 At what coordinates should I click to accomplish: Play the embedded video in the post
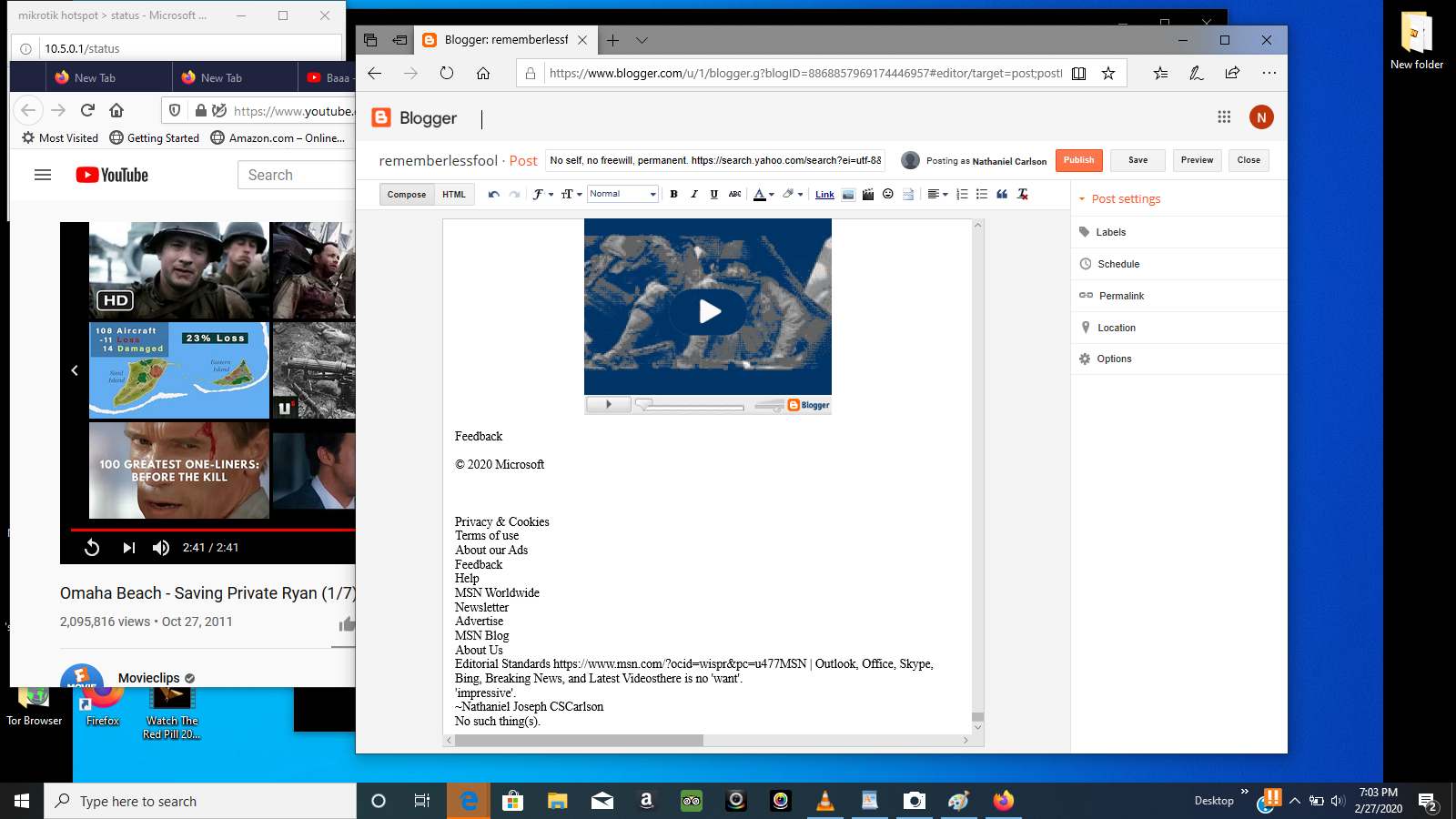[x=709, y=311]
